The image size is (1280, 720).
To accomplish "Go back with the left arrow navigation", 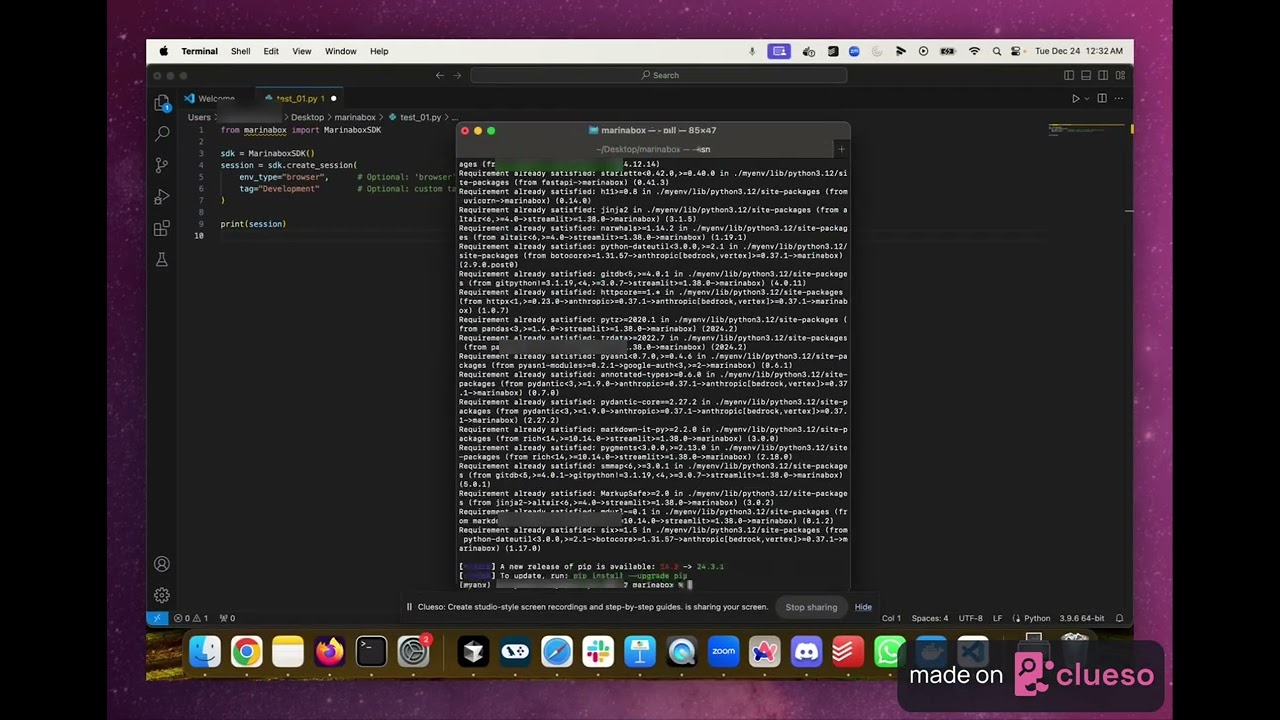I will (440, 75).
